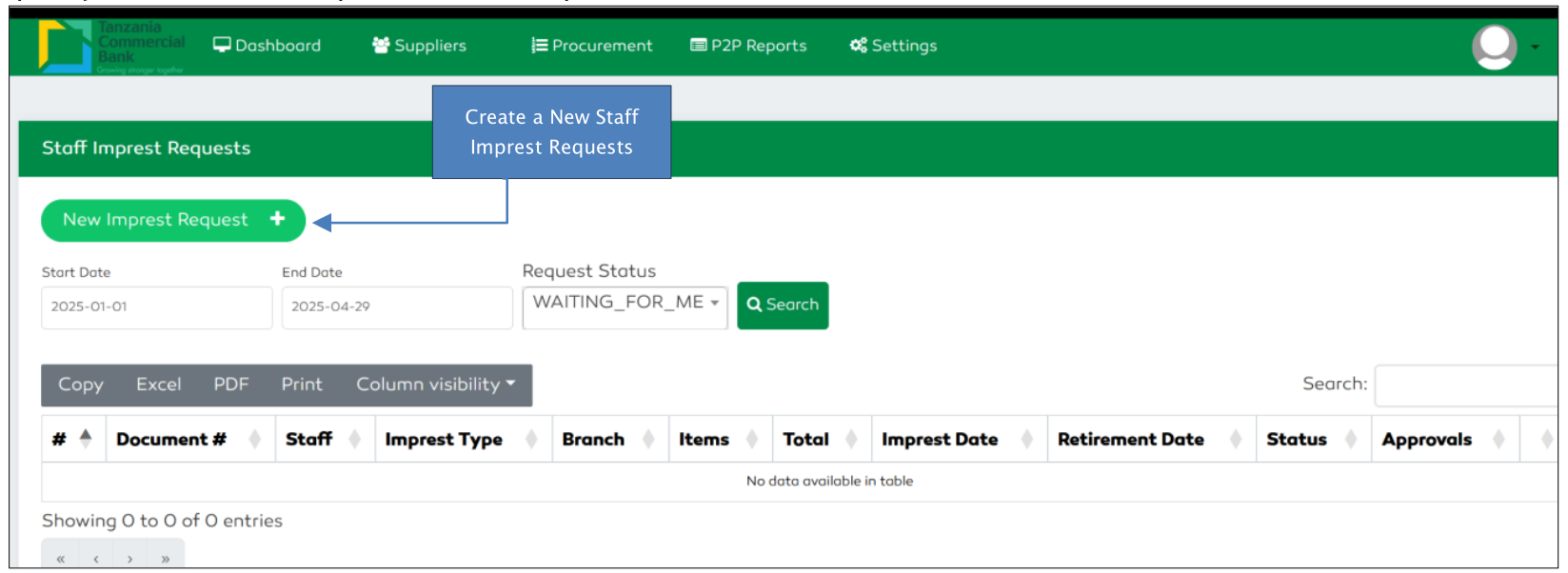Sort by Items column
This screenshot has height=573, width=1568.
(x=721, y=439)
